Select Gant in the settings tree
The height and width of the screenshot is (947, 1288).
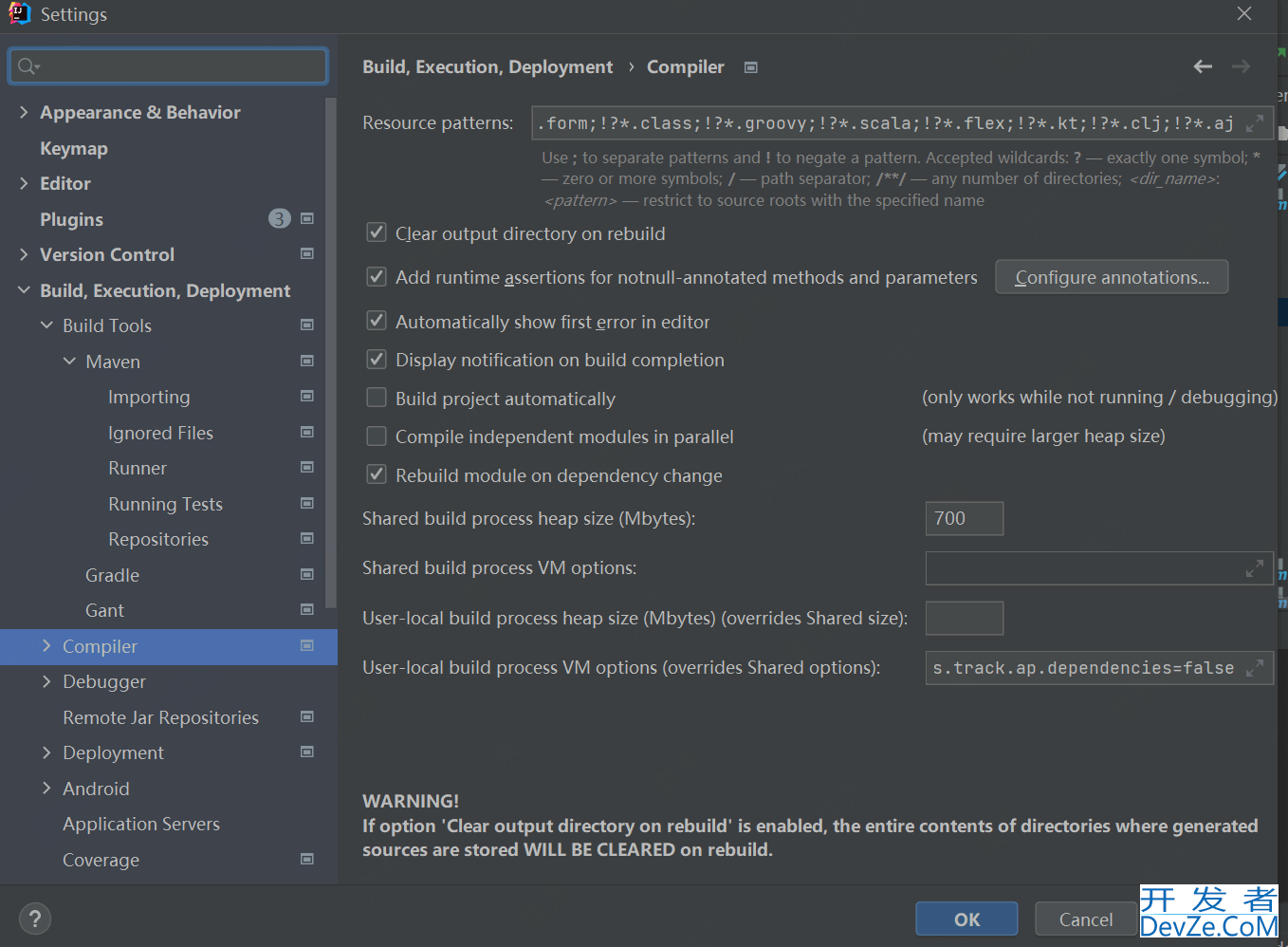(x=104, y=610)
